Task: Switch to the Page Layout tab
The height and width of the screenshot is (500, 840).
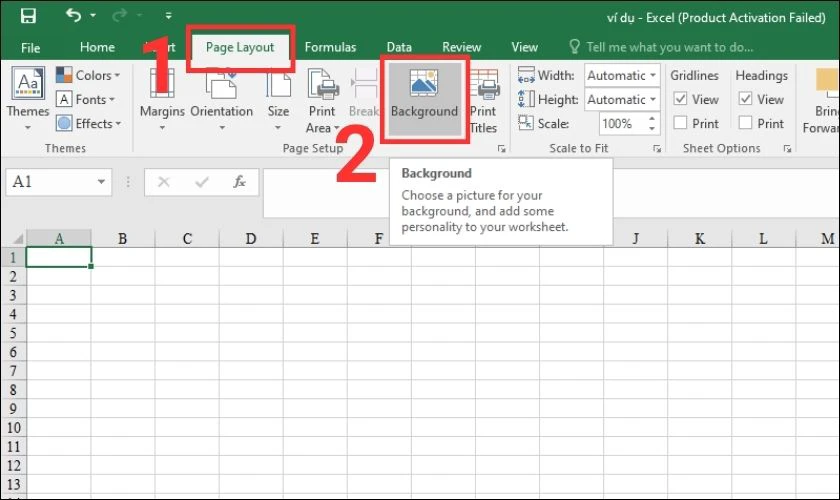Action: (239, 47)
